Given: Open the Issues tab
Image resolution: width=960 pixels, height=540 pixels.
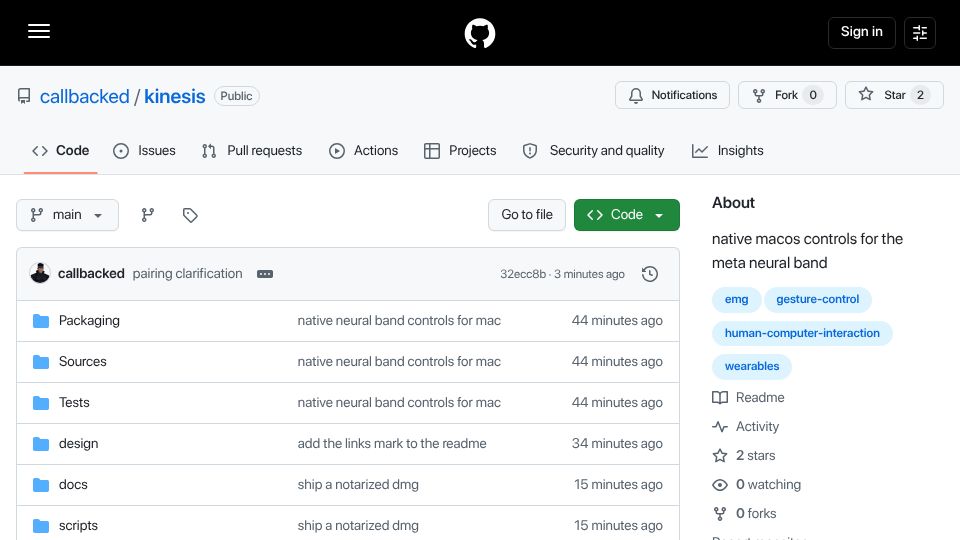Looking at the screenshot, I should point(144,151).
